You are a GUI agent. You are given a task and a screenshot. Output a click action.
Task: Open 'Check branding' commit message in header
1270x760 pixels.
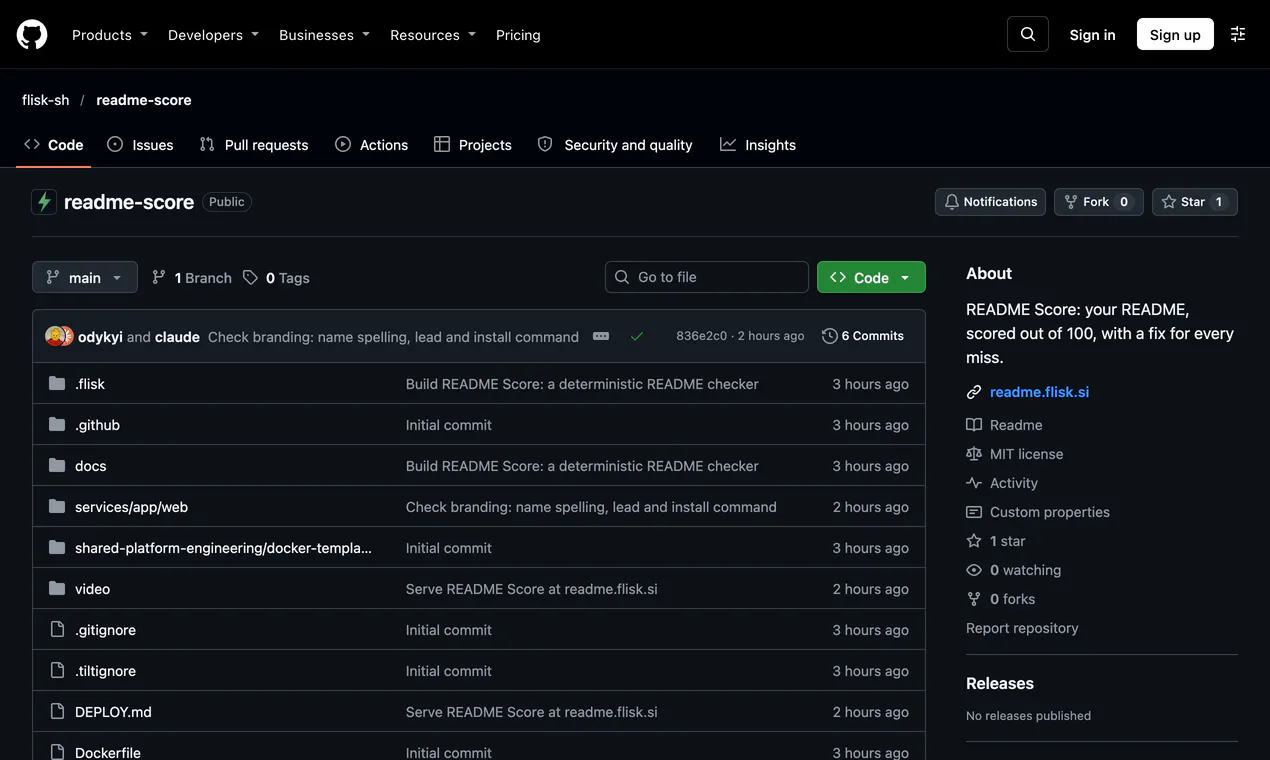coord(393,337)
